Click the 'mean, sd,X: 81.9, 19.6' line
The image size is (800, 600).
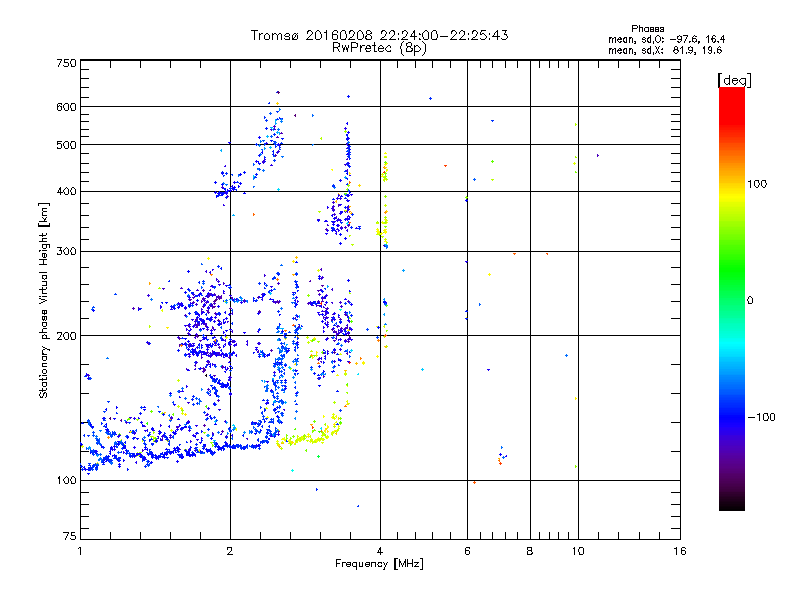665,51
